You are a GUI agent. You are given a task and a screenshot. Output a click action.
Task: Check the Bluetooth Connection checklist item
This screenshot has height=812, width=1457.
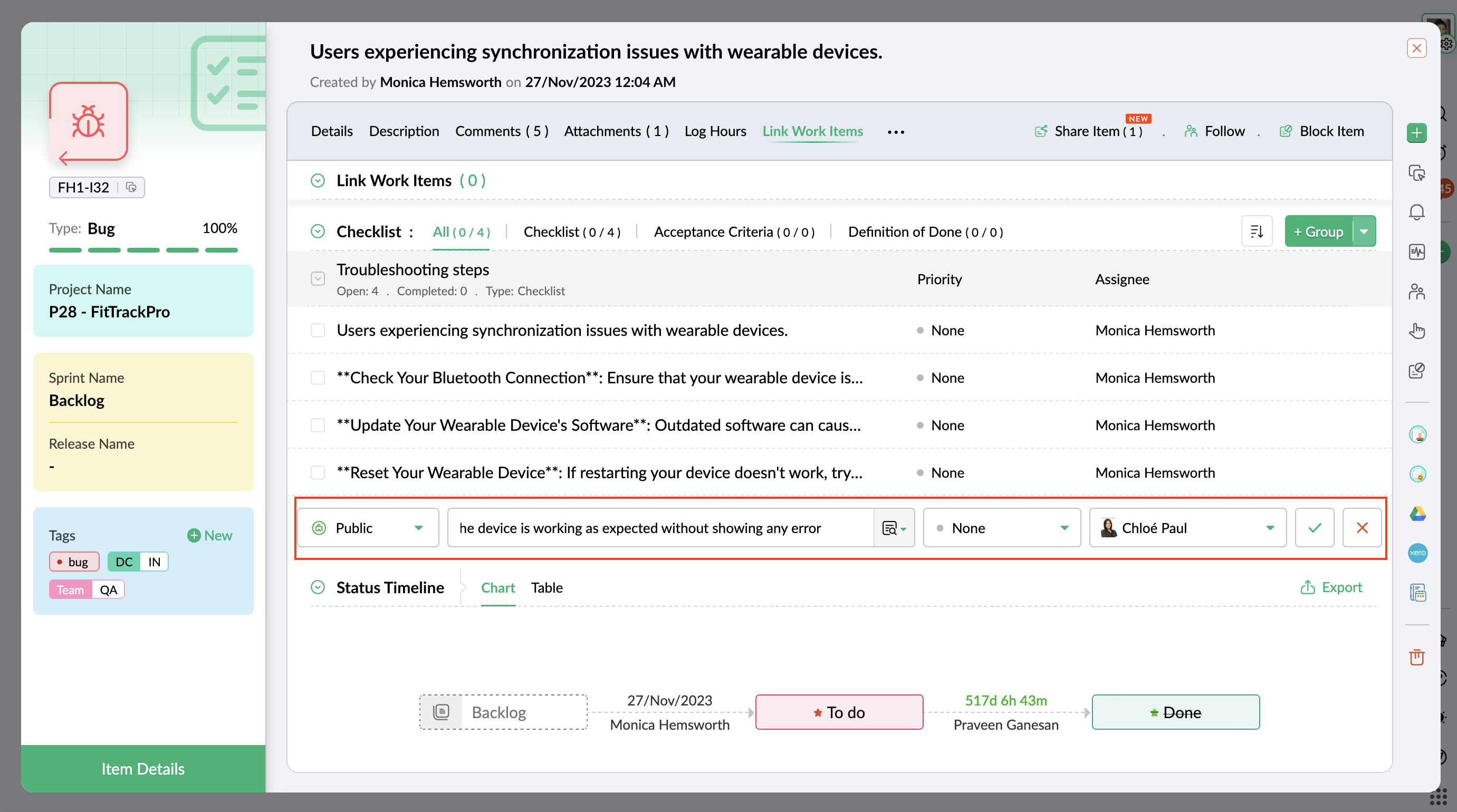point(318,378)
